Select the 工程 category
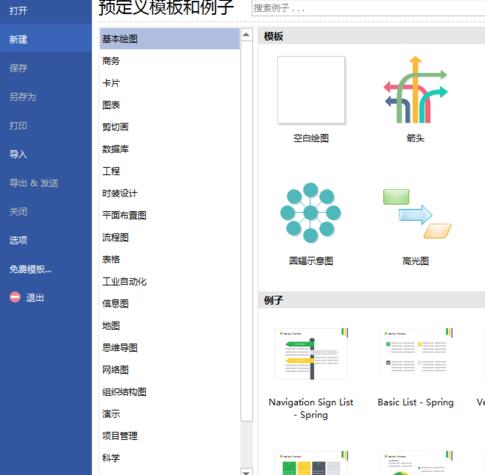The height and width of the screenshot is (475, 485). point(170,171)
